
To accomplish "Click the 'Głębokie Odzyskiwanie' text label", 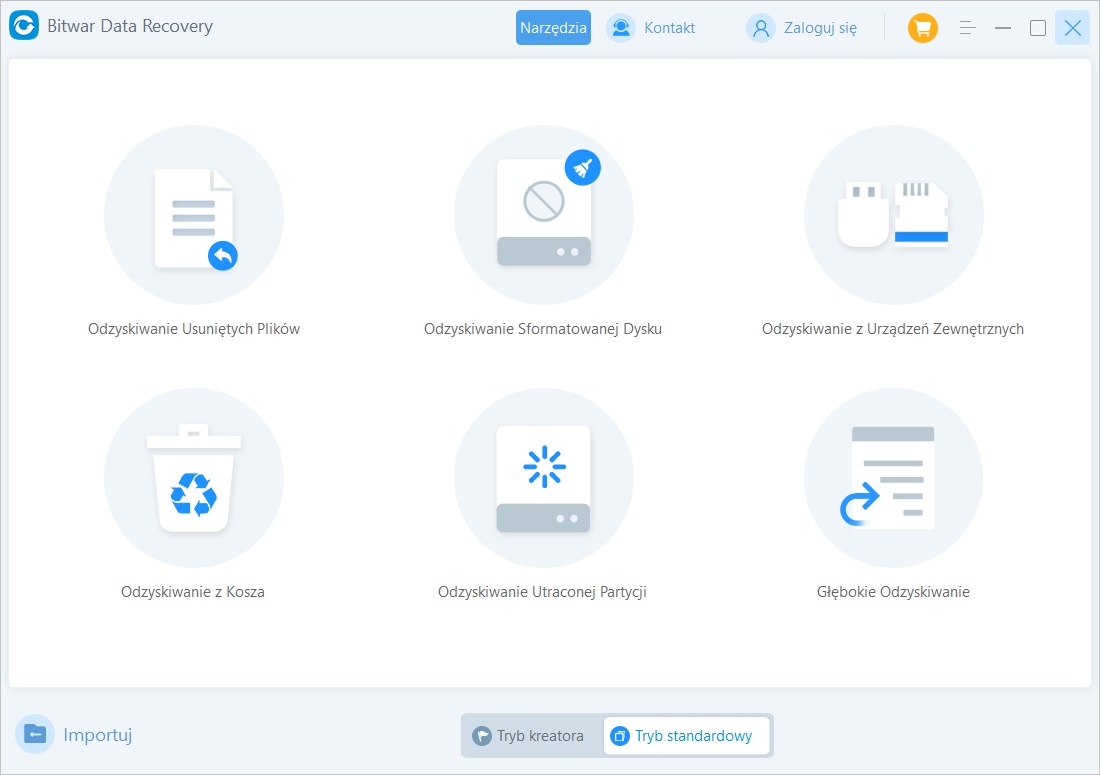I will (893, 592).
